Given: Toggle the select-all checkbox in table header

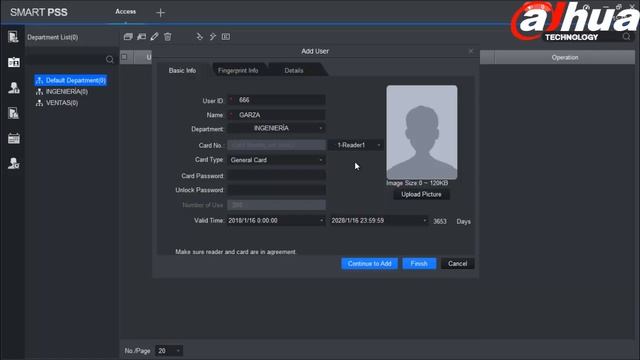Looking at the screenshot, I should [124, 57].
